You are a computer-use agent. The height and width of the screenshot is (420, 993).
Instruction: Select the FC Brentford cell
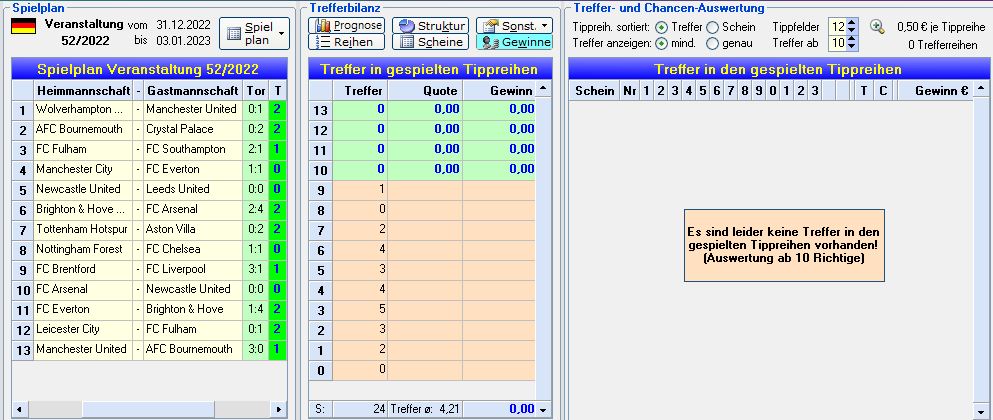click(83, 269)
